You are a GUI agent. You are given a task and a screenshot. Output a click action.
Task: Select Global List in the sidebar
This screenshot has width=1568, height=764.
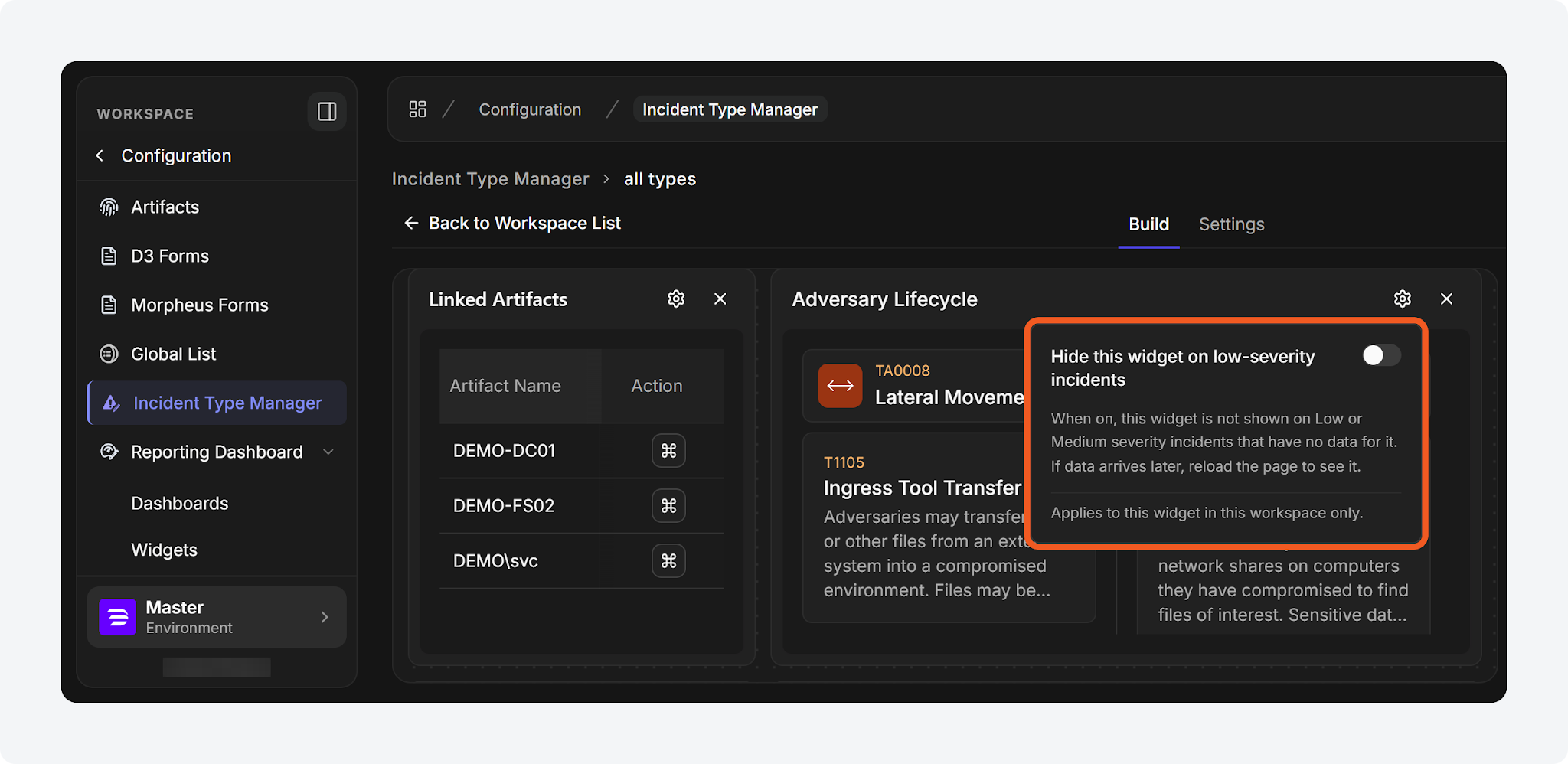[x=173, y=354]
